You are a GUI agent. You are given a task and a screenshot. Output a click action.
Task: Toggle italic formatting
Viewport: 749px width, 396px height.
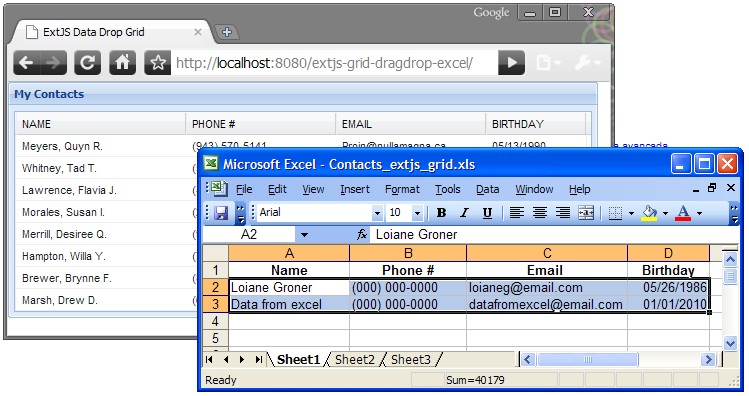[x=464, y=213]
